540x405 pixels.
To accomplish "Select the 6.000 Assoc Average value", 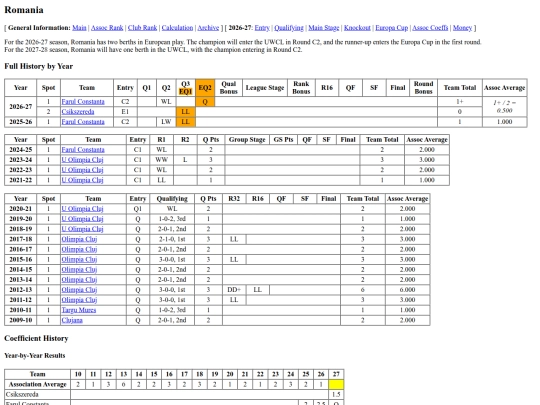I will click(407, 290).
